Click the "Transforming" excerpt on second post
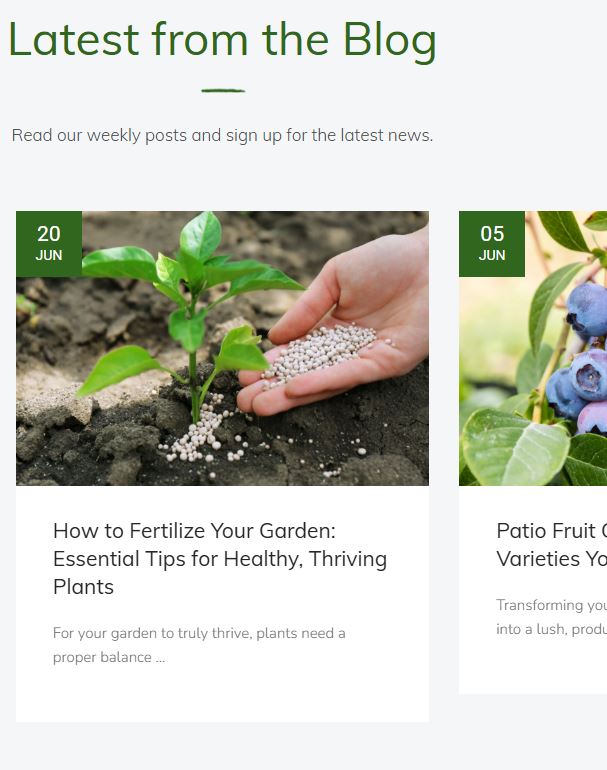The width and height of the screenshot is (607, 770). pos(551,617)
